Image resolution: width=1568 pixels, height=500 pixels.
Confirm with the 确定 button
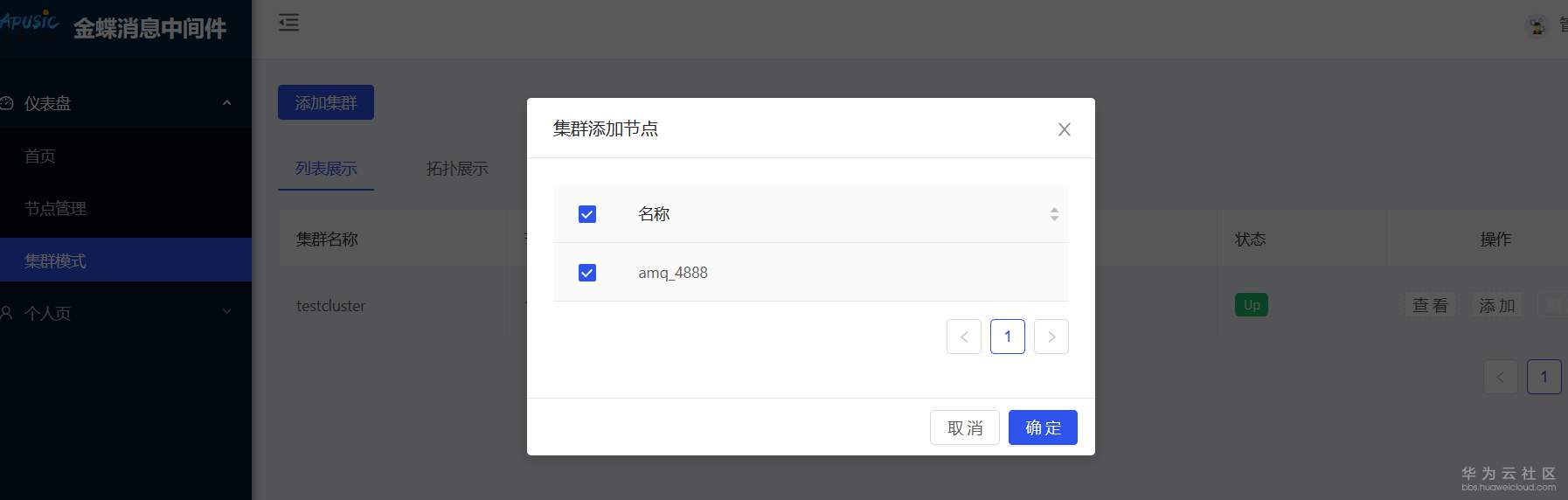click(x=1043, y=427)
